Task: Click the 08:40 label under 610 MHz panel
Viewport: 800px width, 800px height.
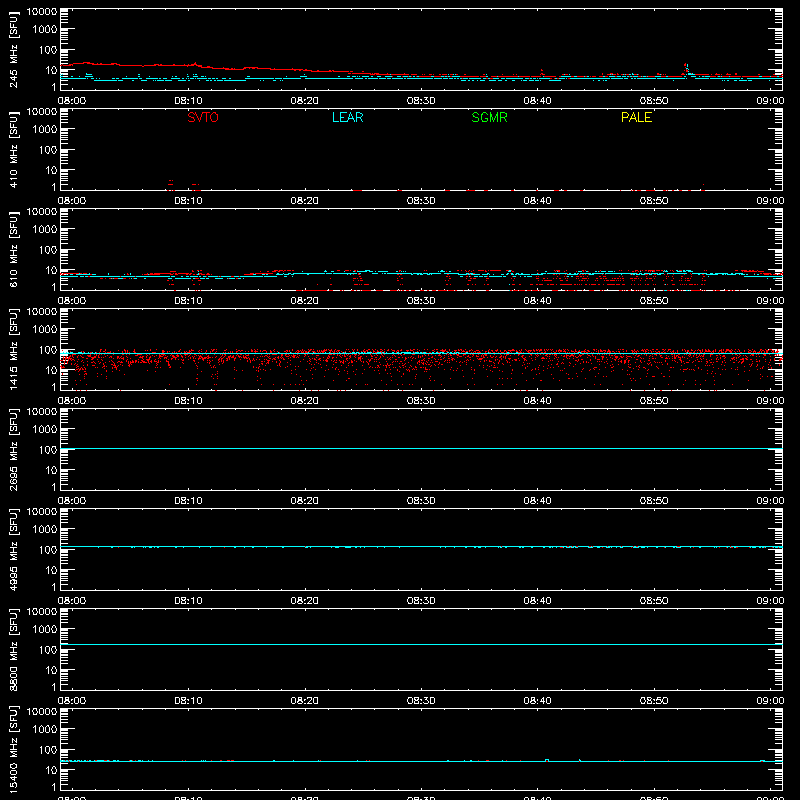Action: click(x=537, y=301)
